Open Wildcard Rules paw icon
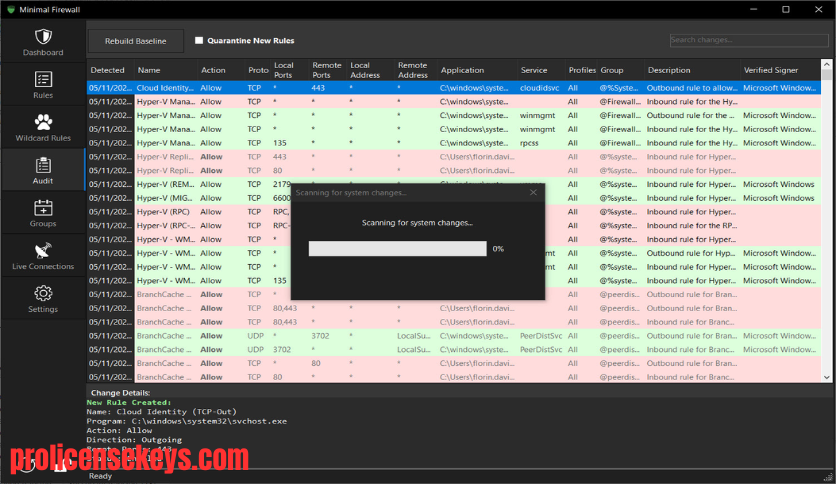Image resolution: width=836 pixels, height=484 pixels. 43,122
